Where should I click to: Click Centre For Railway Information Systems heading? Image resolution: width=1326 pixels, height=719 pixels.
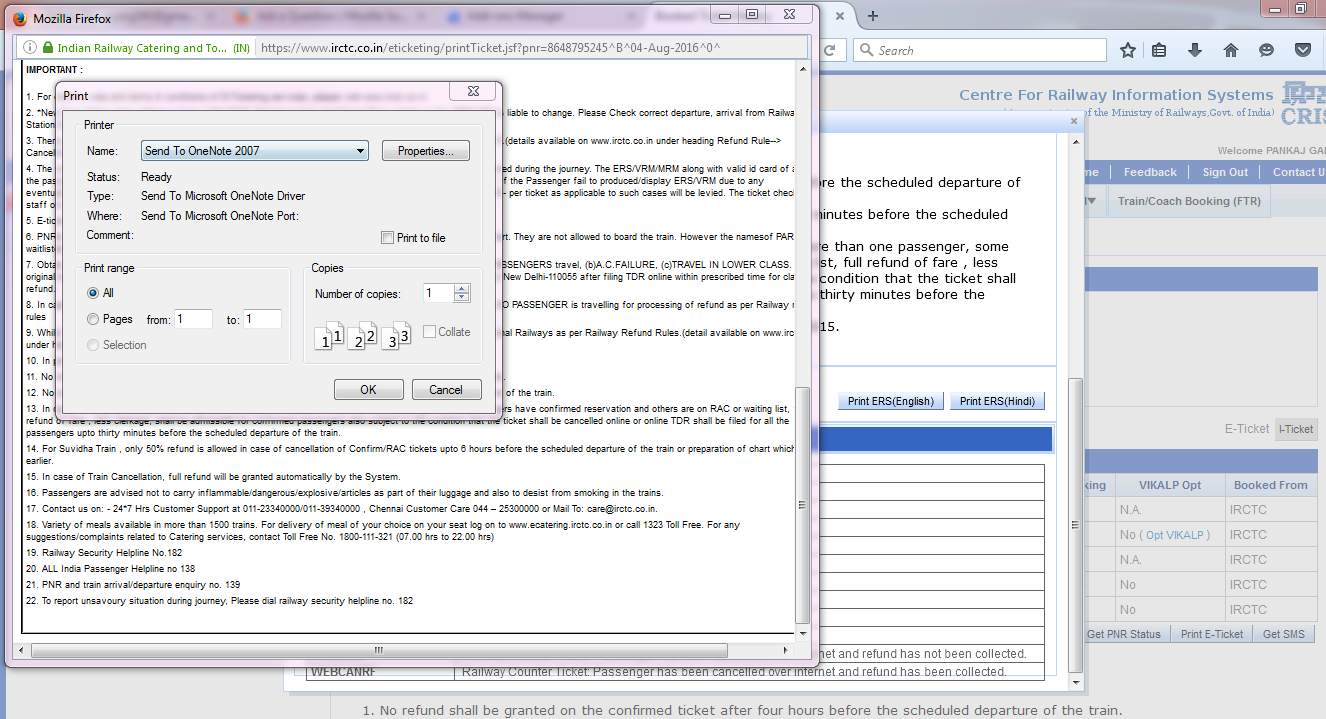tap(1116, 95)
